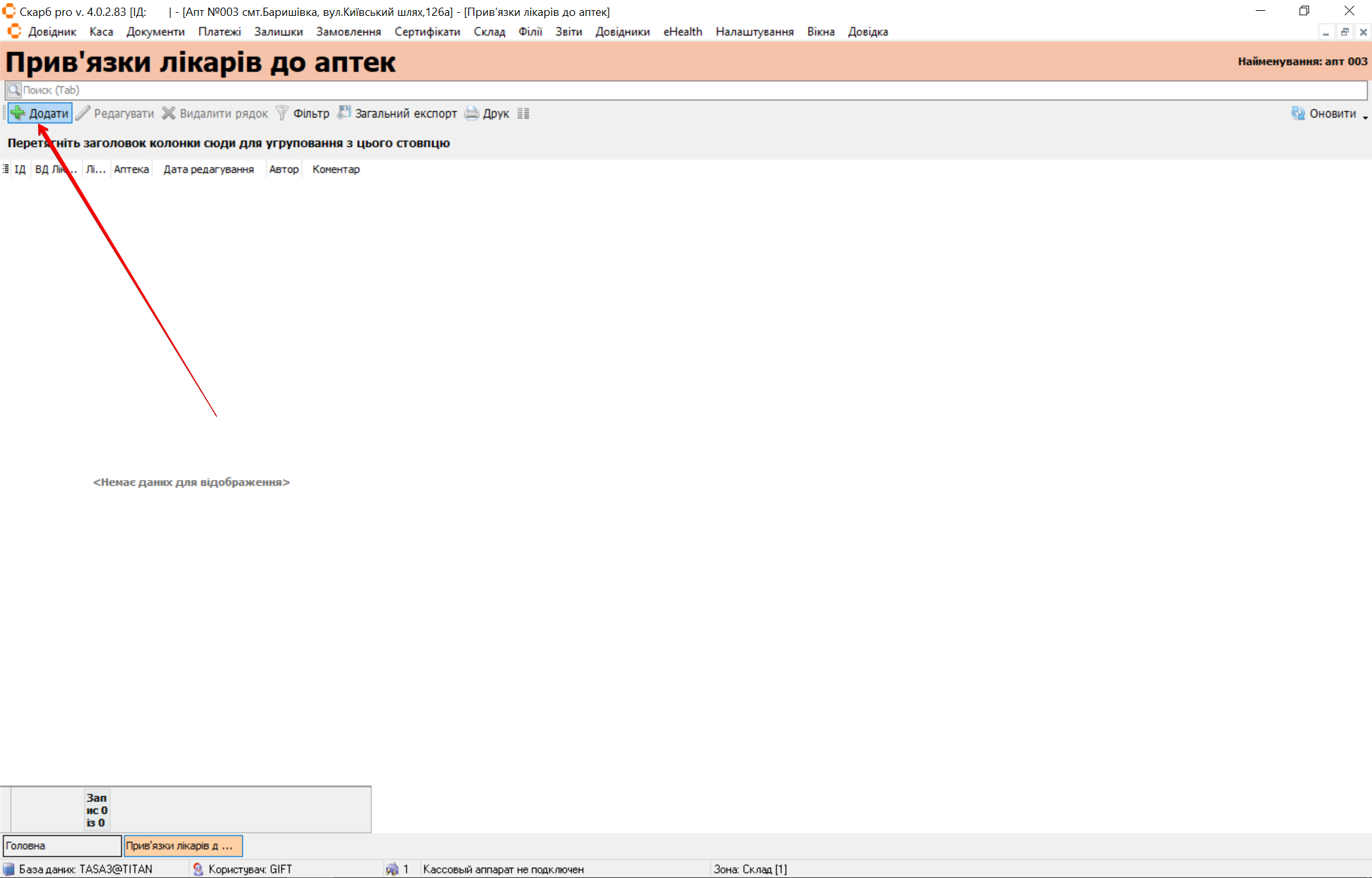Viewport: 1372px width, 878px height.
Task: Click the Фільтр funnel icon
Action: [x=282, y=113]
